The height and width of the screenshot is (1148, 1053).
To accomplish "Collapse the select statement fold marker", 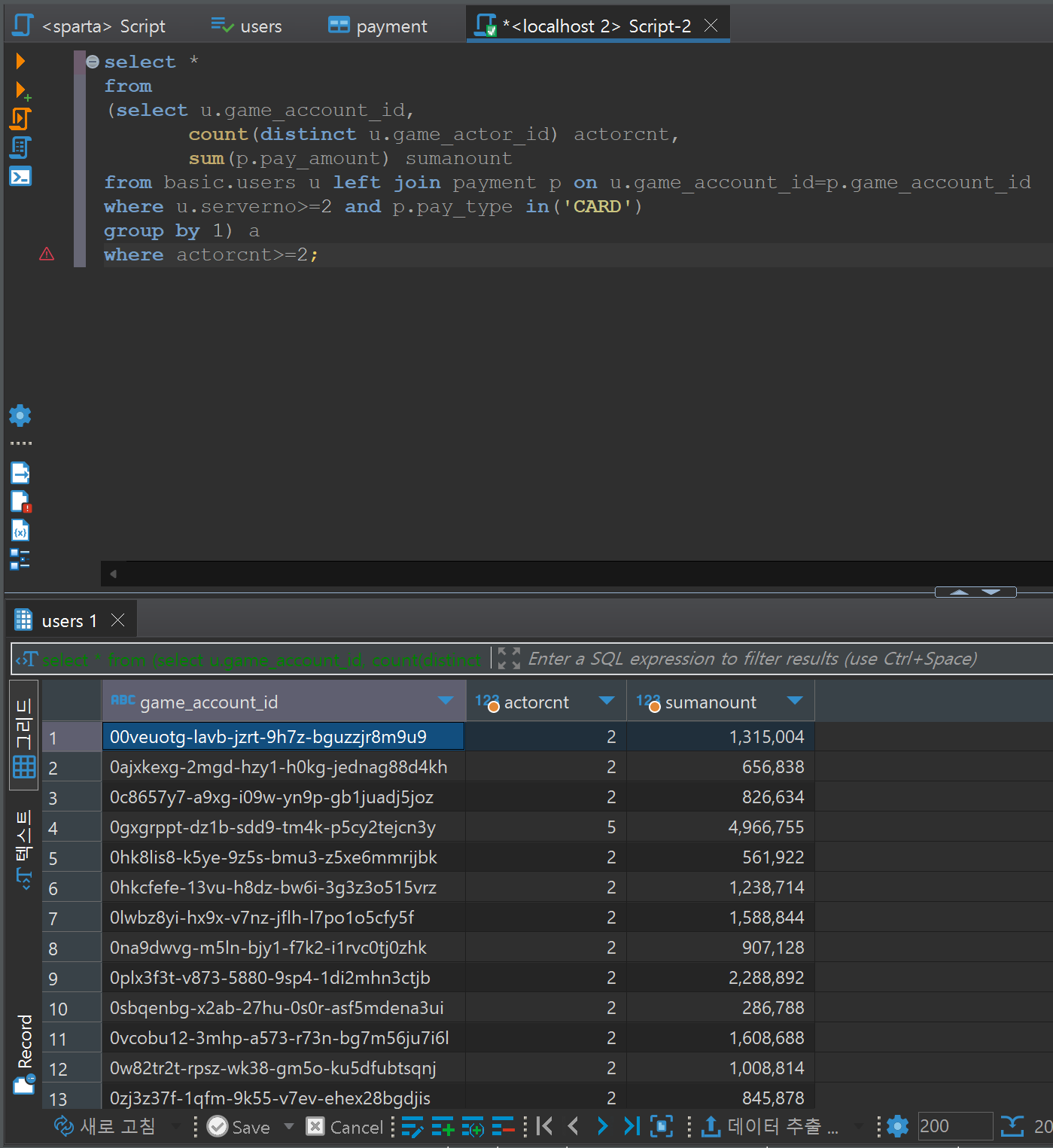I will 93,62.
